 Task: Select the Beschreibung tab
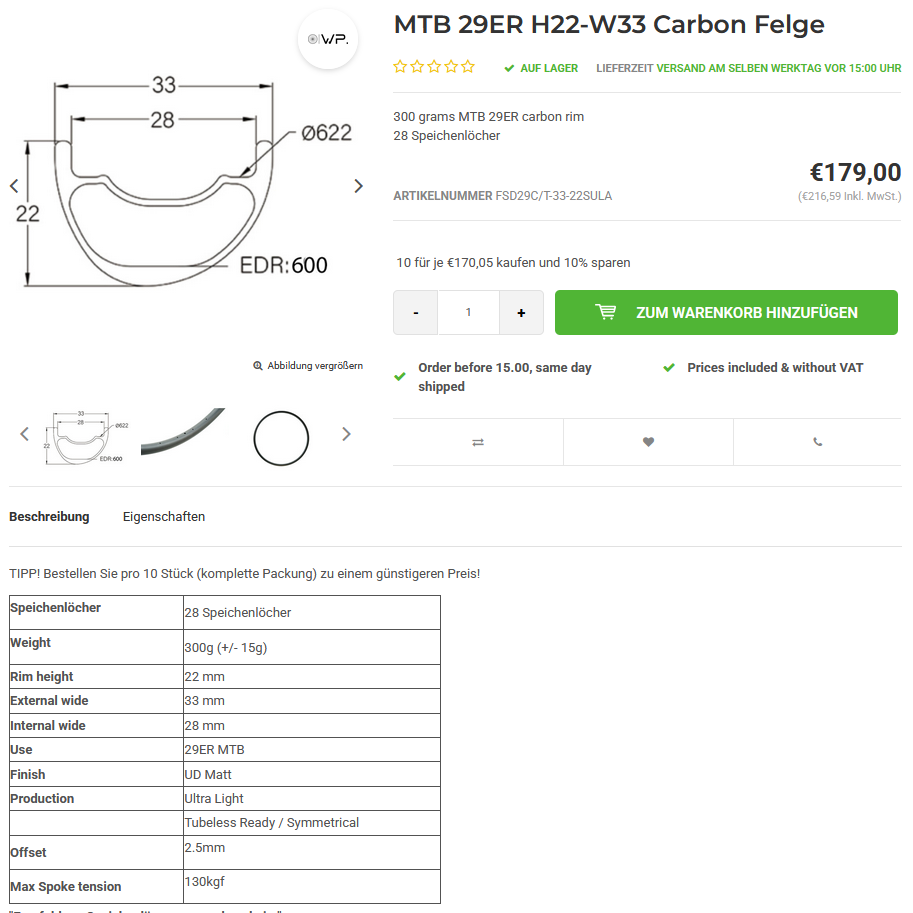[49, 517]
